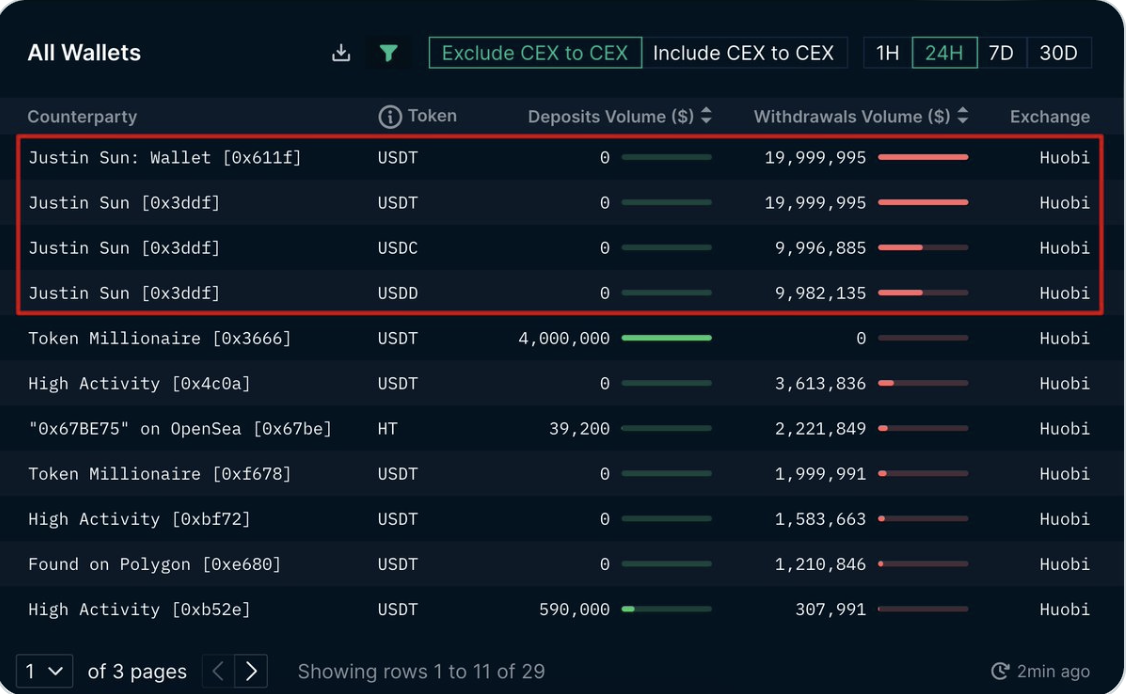Switch time range to 7D
The image size is (1126, 694).
pos(1001,52)
